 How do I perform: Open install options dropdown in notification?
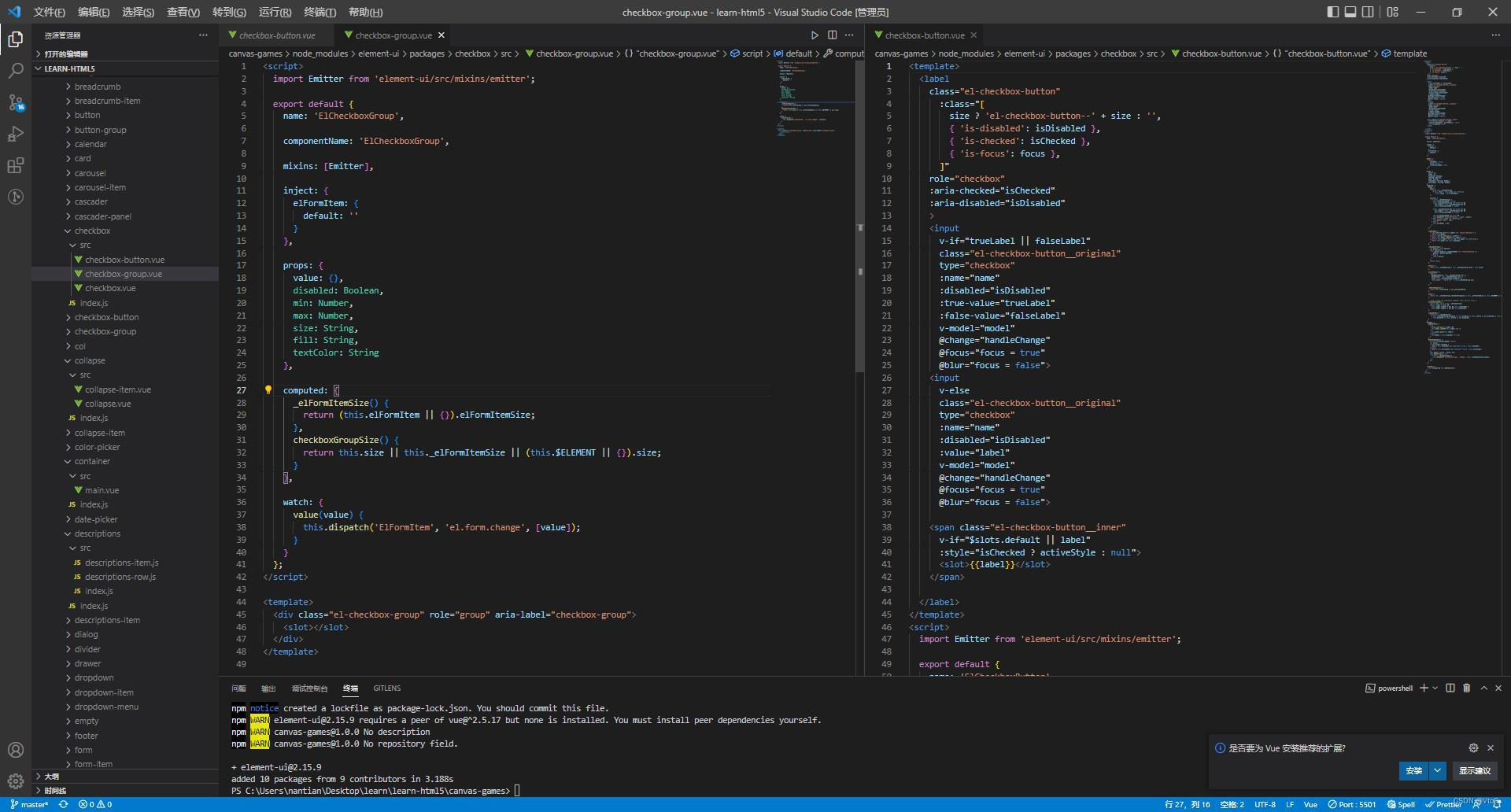pyautogui.click(x=1438, y=771)
